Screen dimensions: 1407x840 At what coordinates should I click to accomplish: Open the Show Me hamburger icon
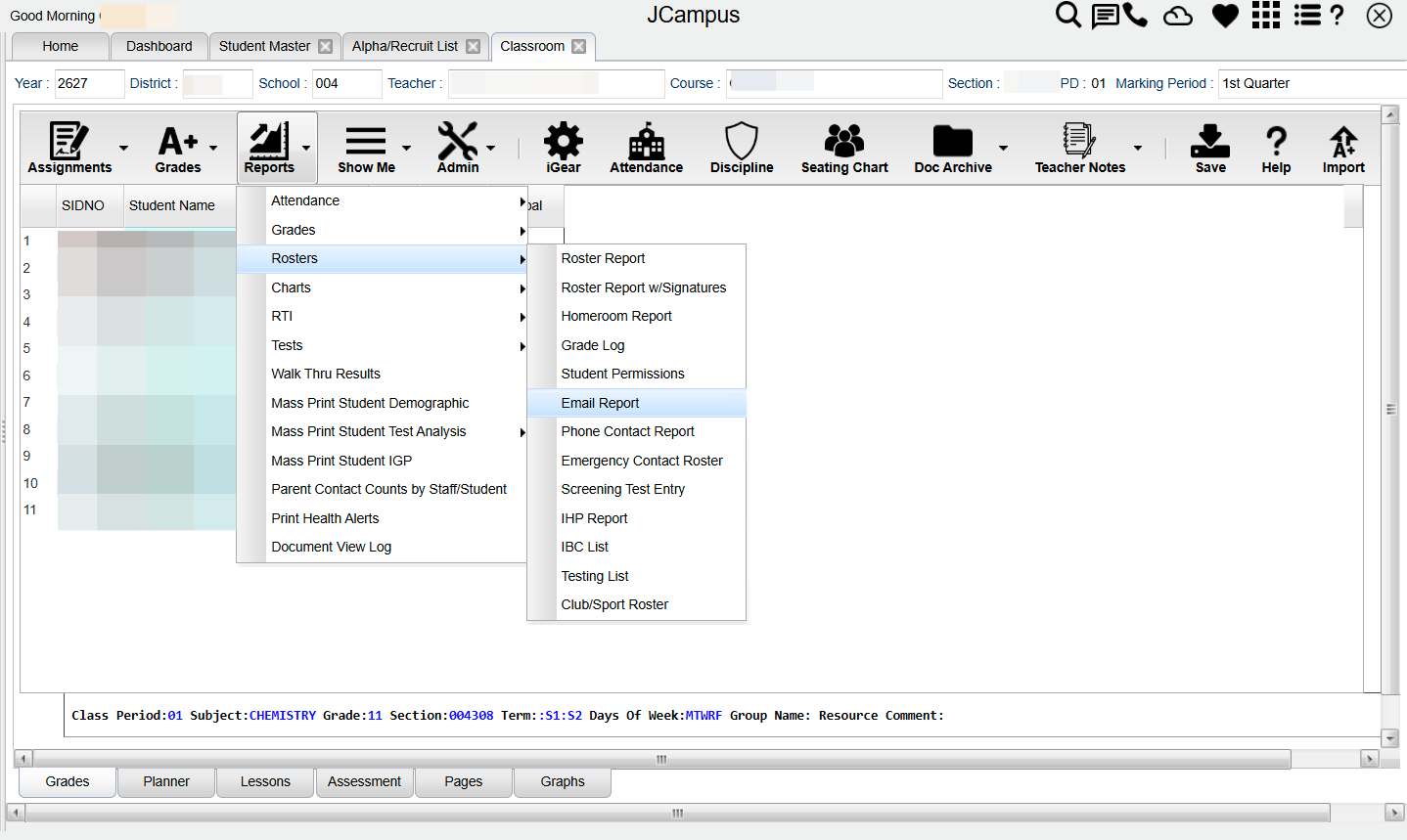(366, 142)
